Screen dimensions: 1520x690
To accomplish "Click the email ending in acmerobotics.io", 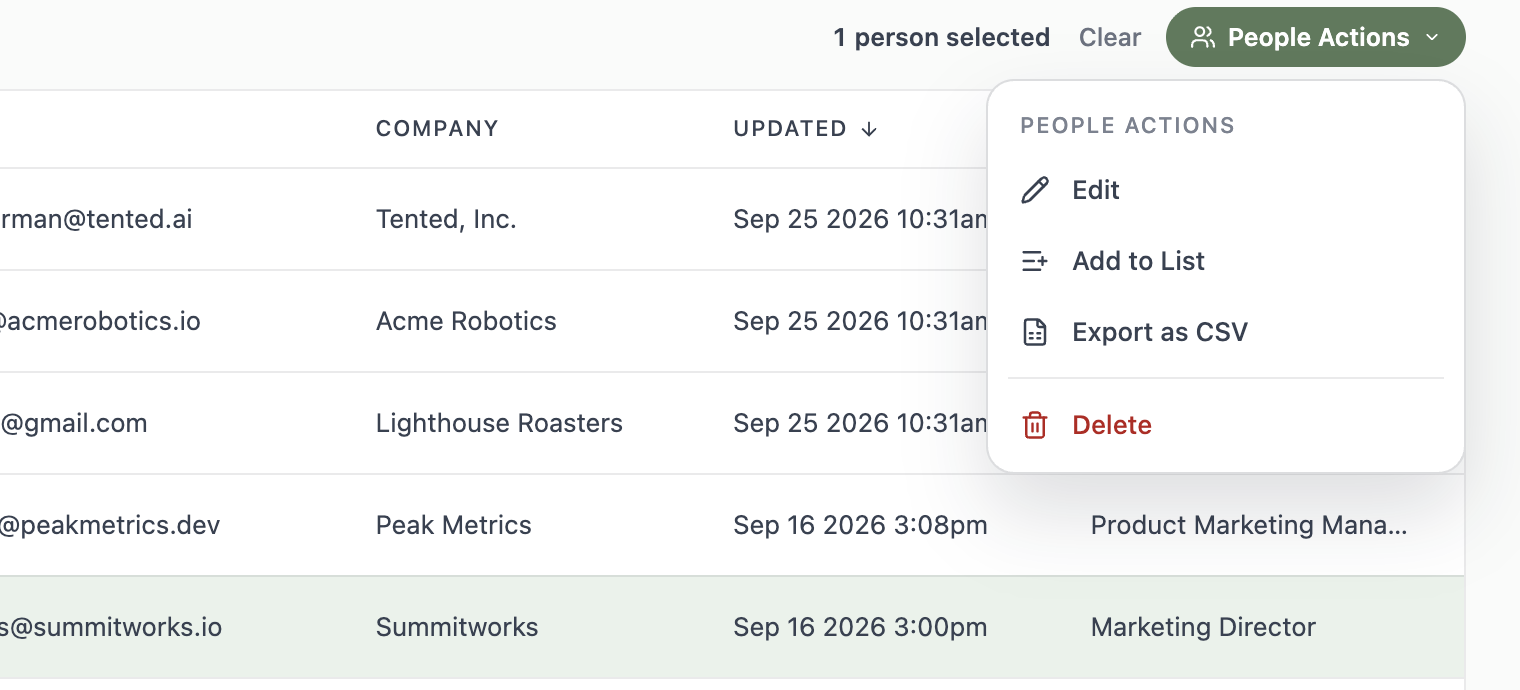I will tap(100, 321).
